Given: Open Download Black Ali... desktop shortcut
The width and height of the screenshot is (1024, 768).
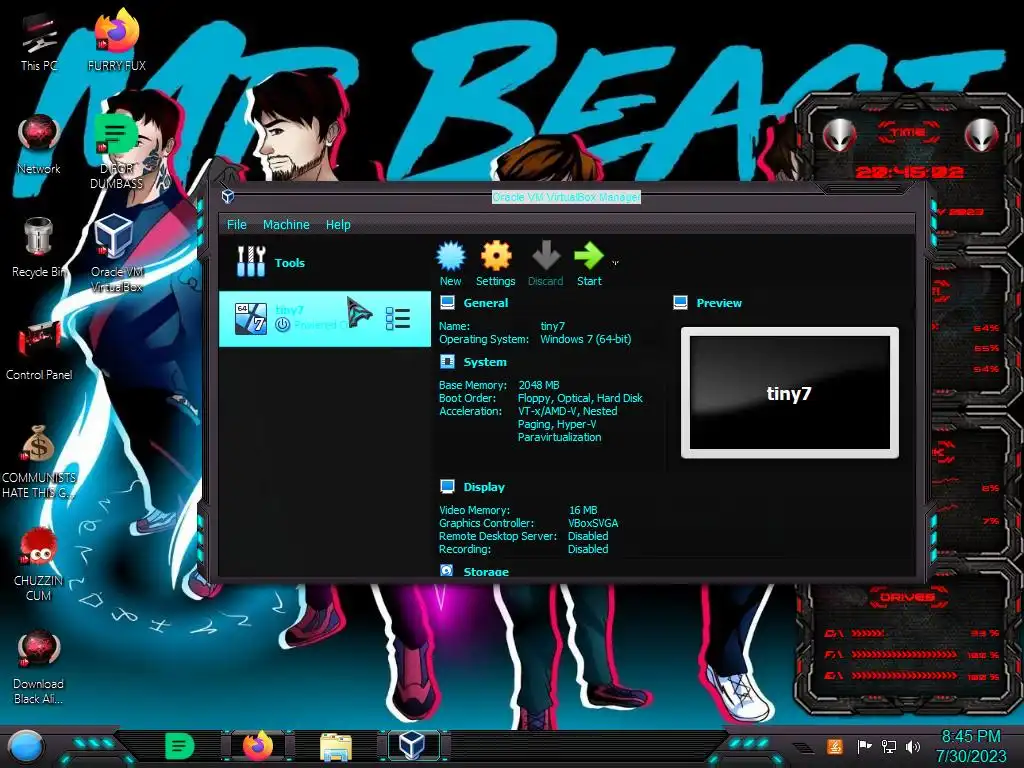Looking at the screenshot, I should pyautogui.click(x=39, y=667).
